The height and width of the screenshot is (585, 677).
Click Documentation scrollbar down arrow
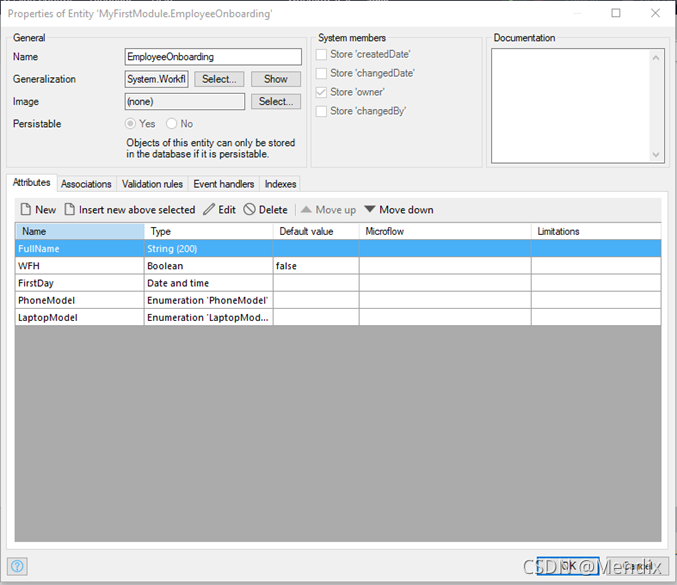coord(656,155)
